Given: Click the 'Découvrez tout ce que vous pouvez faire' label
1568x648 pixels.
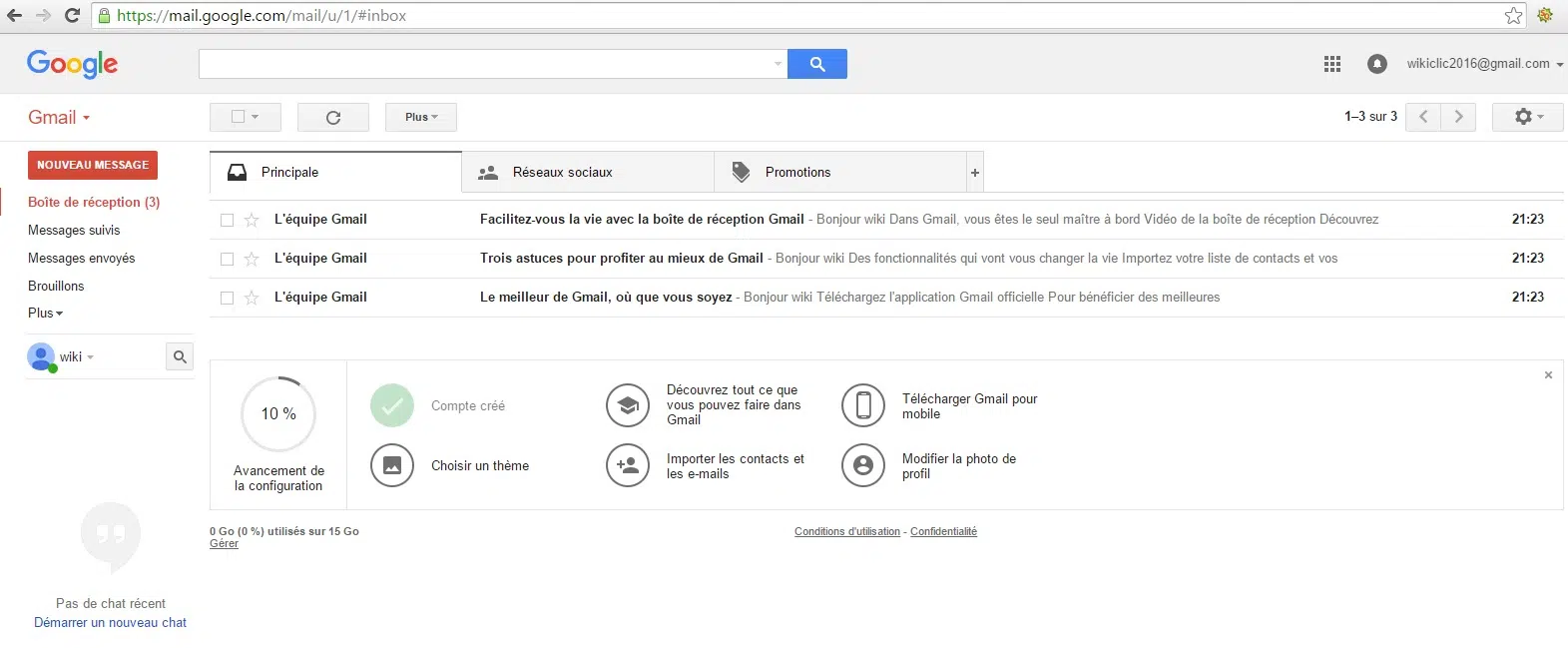Looking at the screenshot, I should click(734, 404).
